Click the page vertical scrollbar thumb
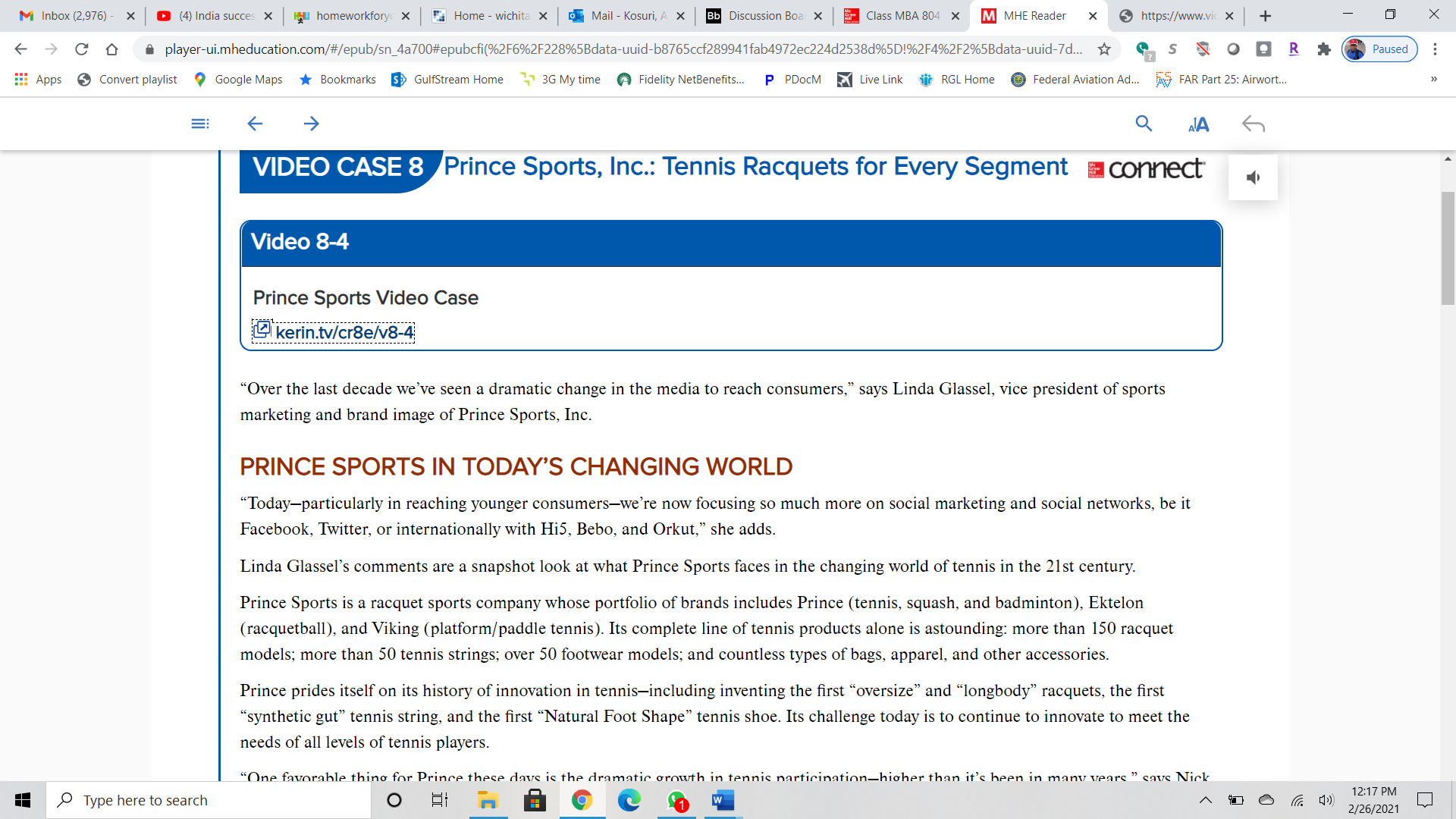1456x819 pixels. tap(1448, 247)
